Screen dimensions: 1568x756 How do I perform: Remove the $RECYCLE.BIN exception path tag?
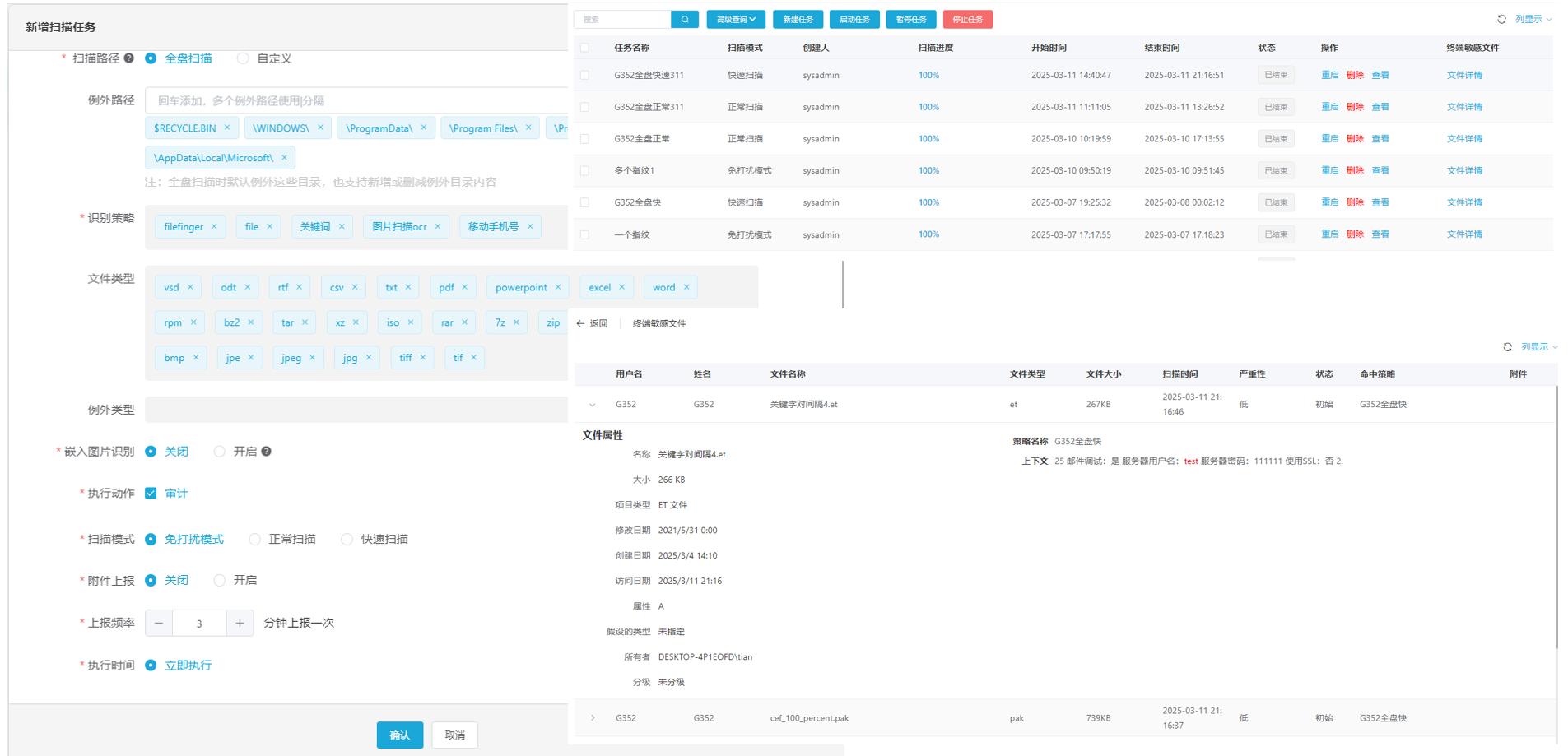[x=227, y=128]
